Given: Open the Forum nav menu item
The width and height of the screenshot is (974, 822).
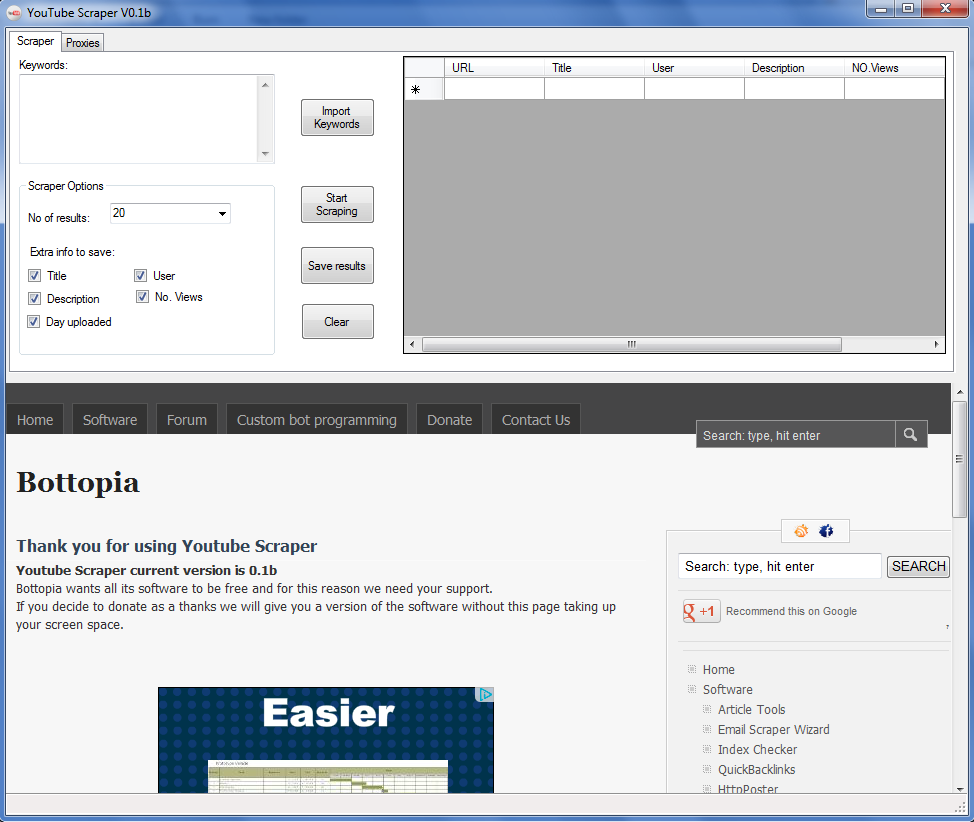Looking at the screenshot, I should [186, 420].
